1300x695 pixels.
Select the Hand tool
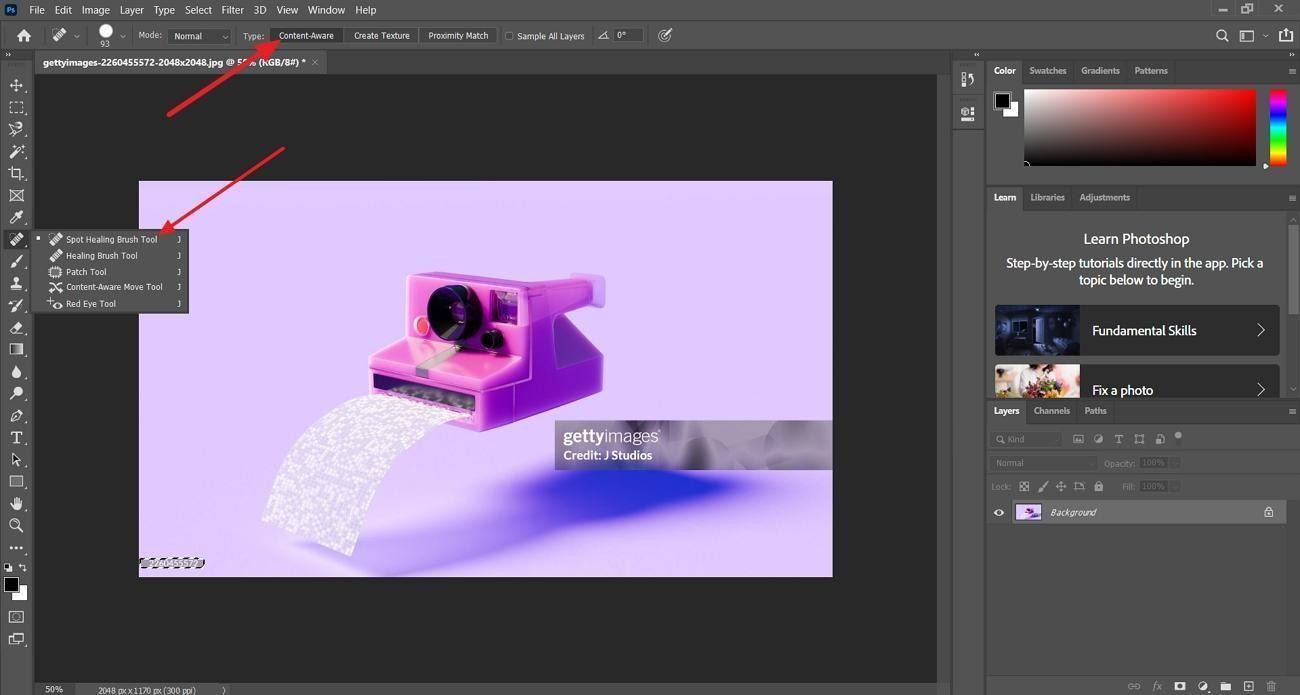coord(16,504)
